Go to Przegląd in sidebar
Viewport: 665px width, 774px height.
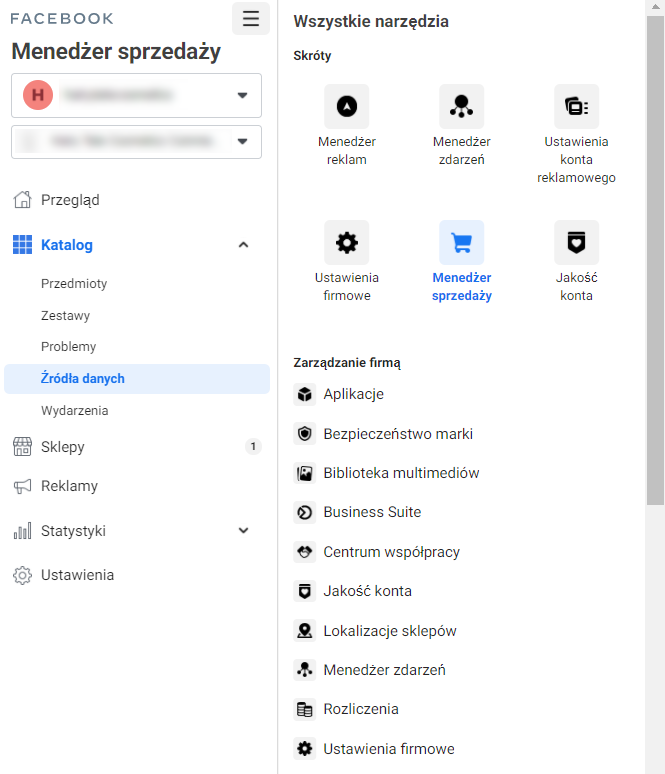[x=70, y=200]
